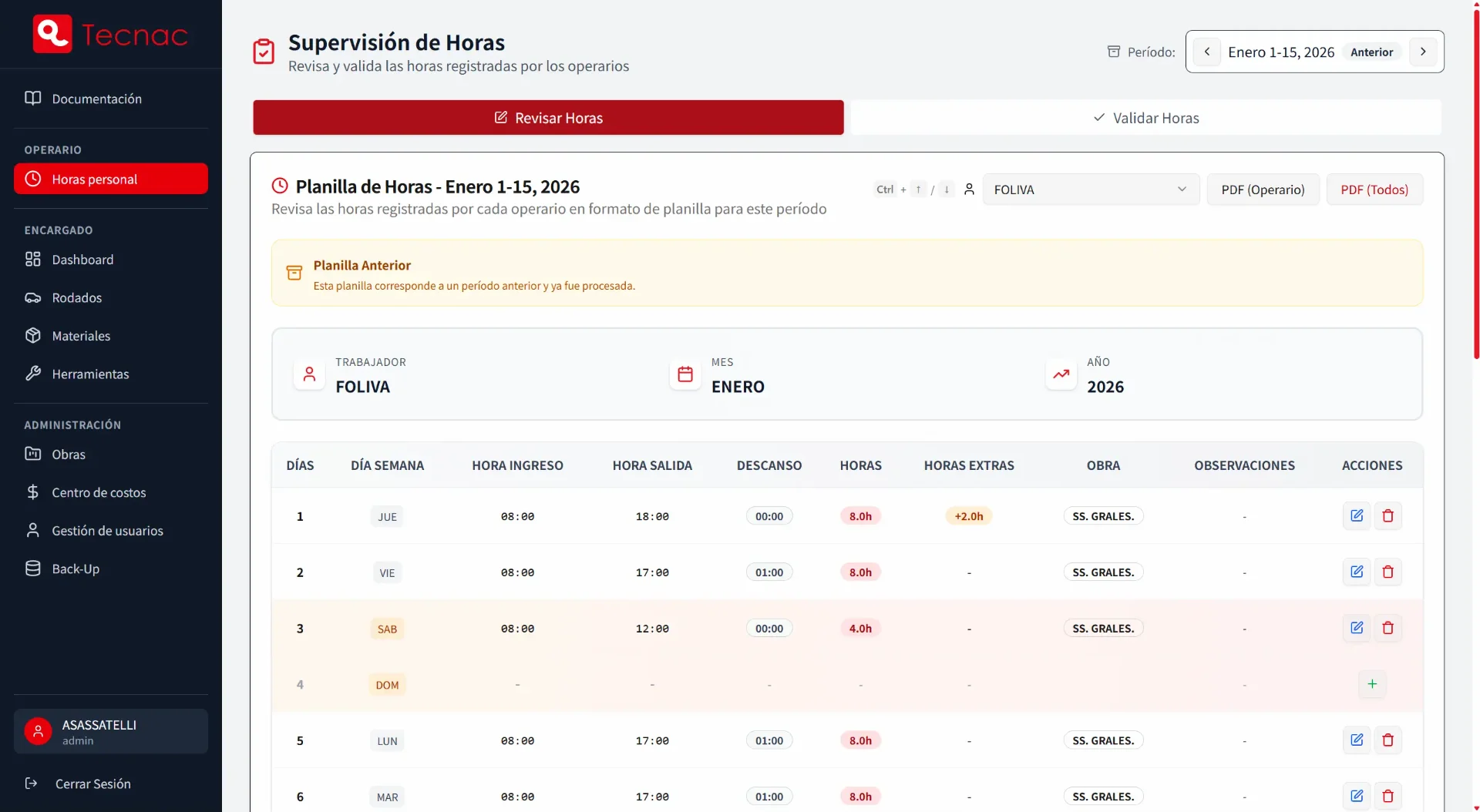
Task: Add hours for Sunday day 4 with plus icon
Action: pos(1372,684)
